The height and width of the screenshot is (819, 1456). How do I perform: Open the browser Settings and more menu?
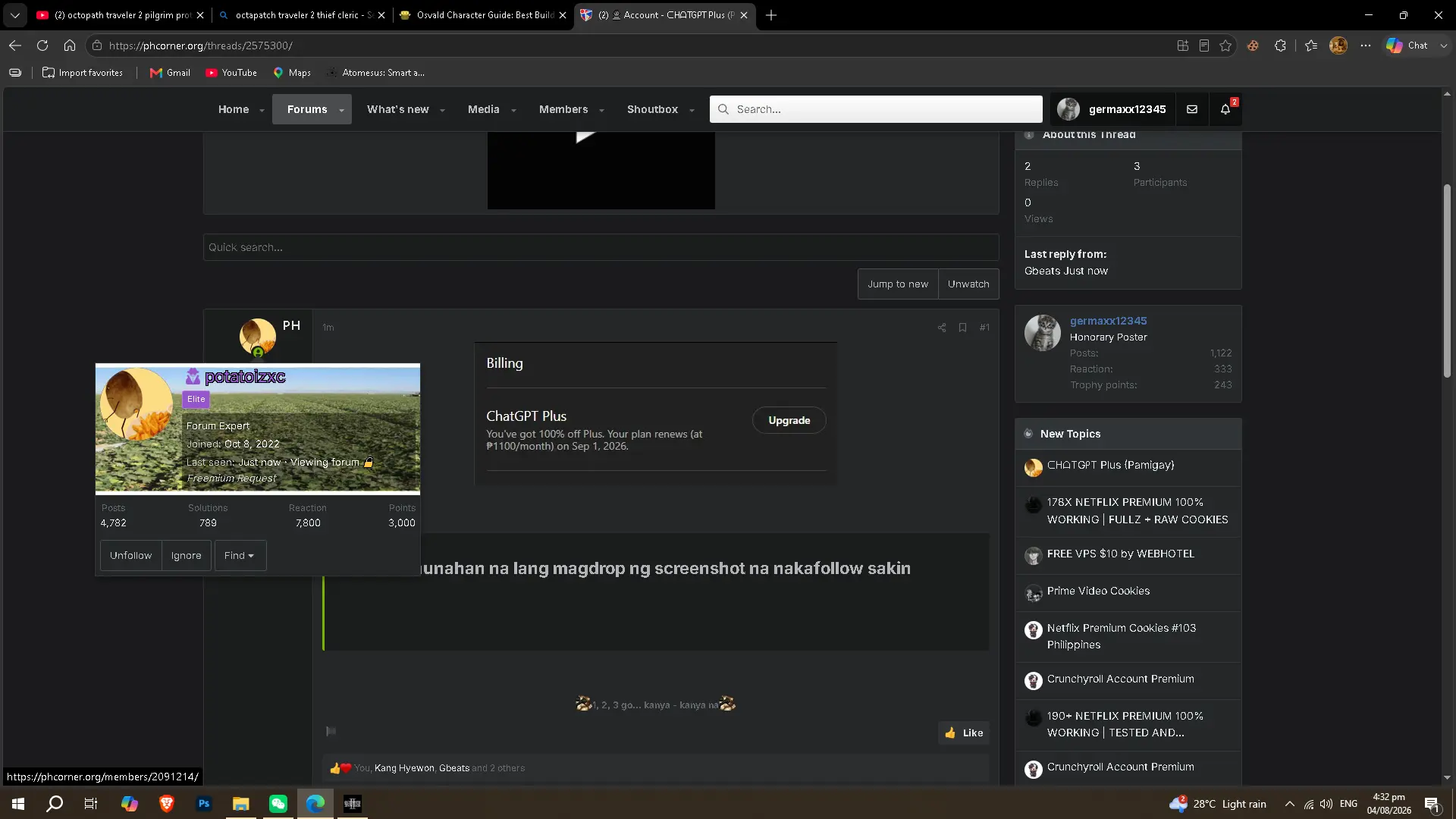click(1366, 45)
